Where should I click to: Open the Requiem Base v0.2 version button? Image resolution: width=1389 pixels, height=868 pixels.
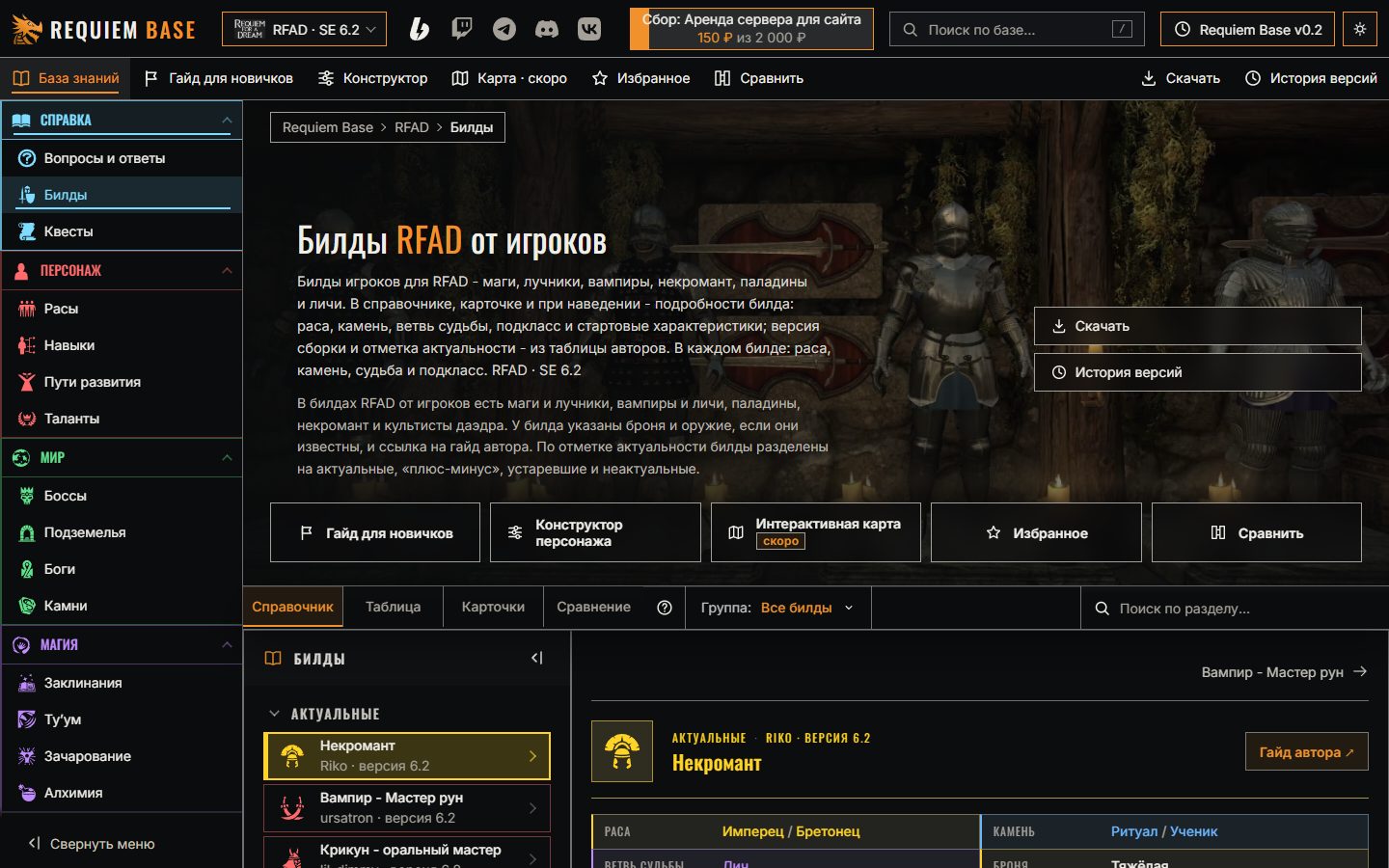(1247, 29)
